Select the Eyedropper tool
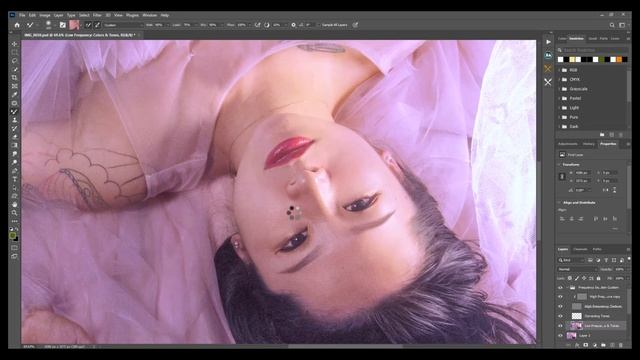640x360 pixels. (x=15, y=95)
